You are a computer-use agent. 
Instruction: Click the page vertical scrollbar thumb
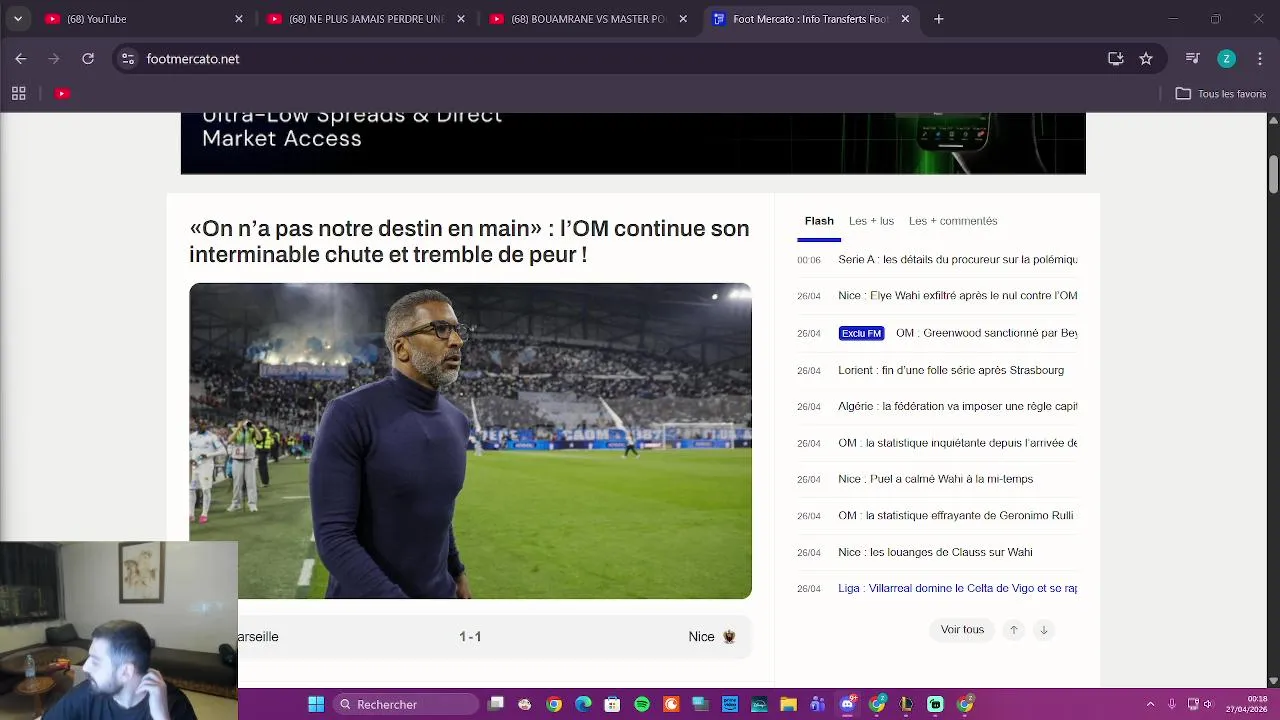point(1273,172)
